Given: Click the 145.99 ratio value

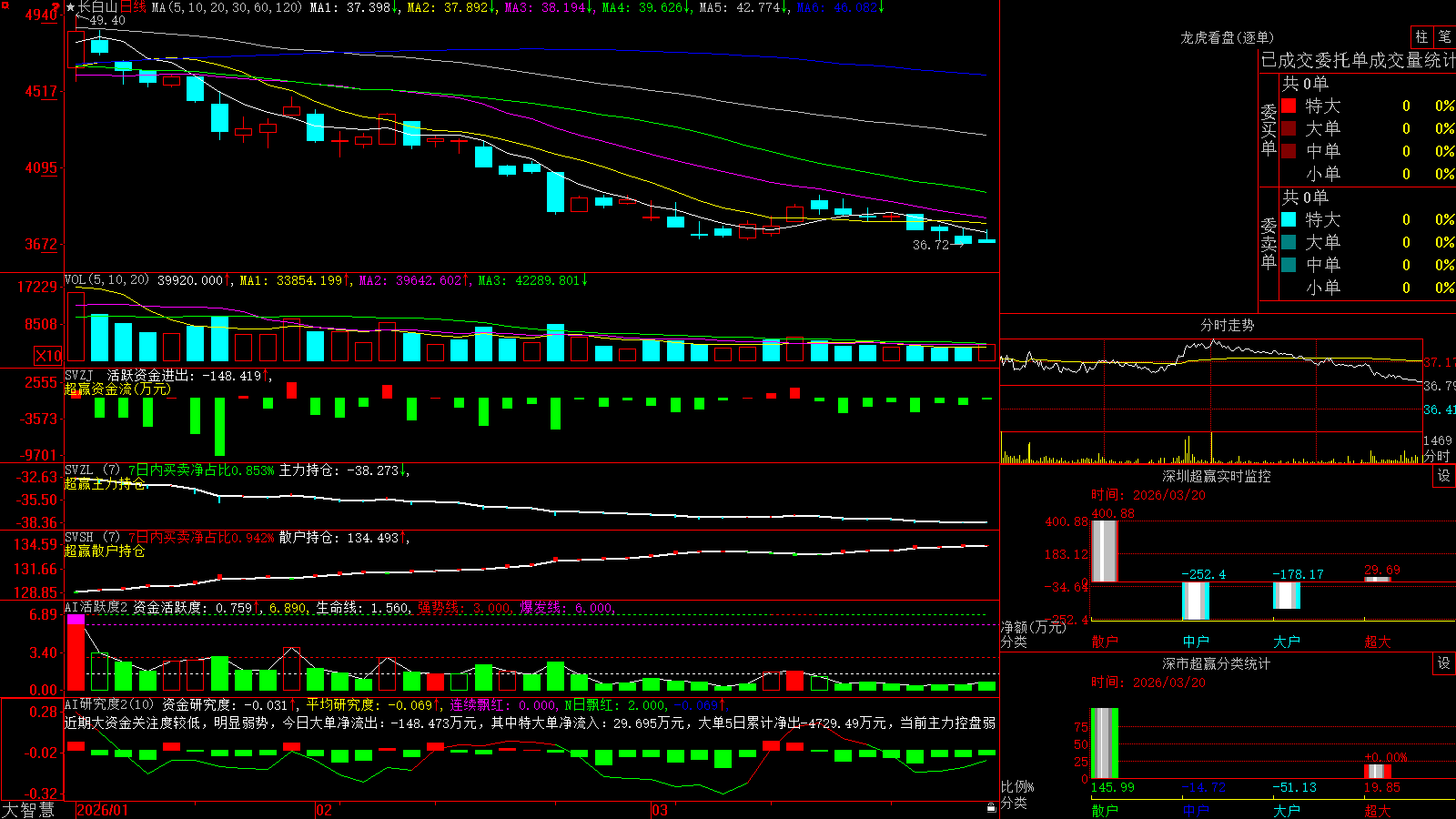Looking at the screenshot, I should [x=1113, y=787].
